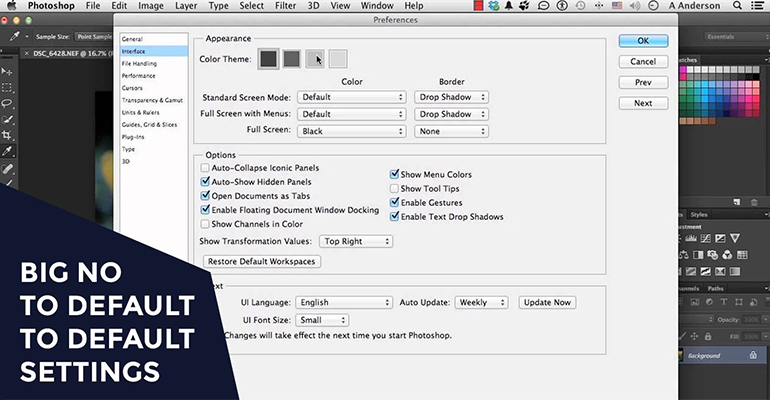Open the Filter menu
The height and width of the screenshot is (400, 770).
[285, 6]
